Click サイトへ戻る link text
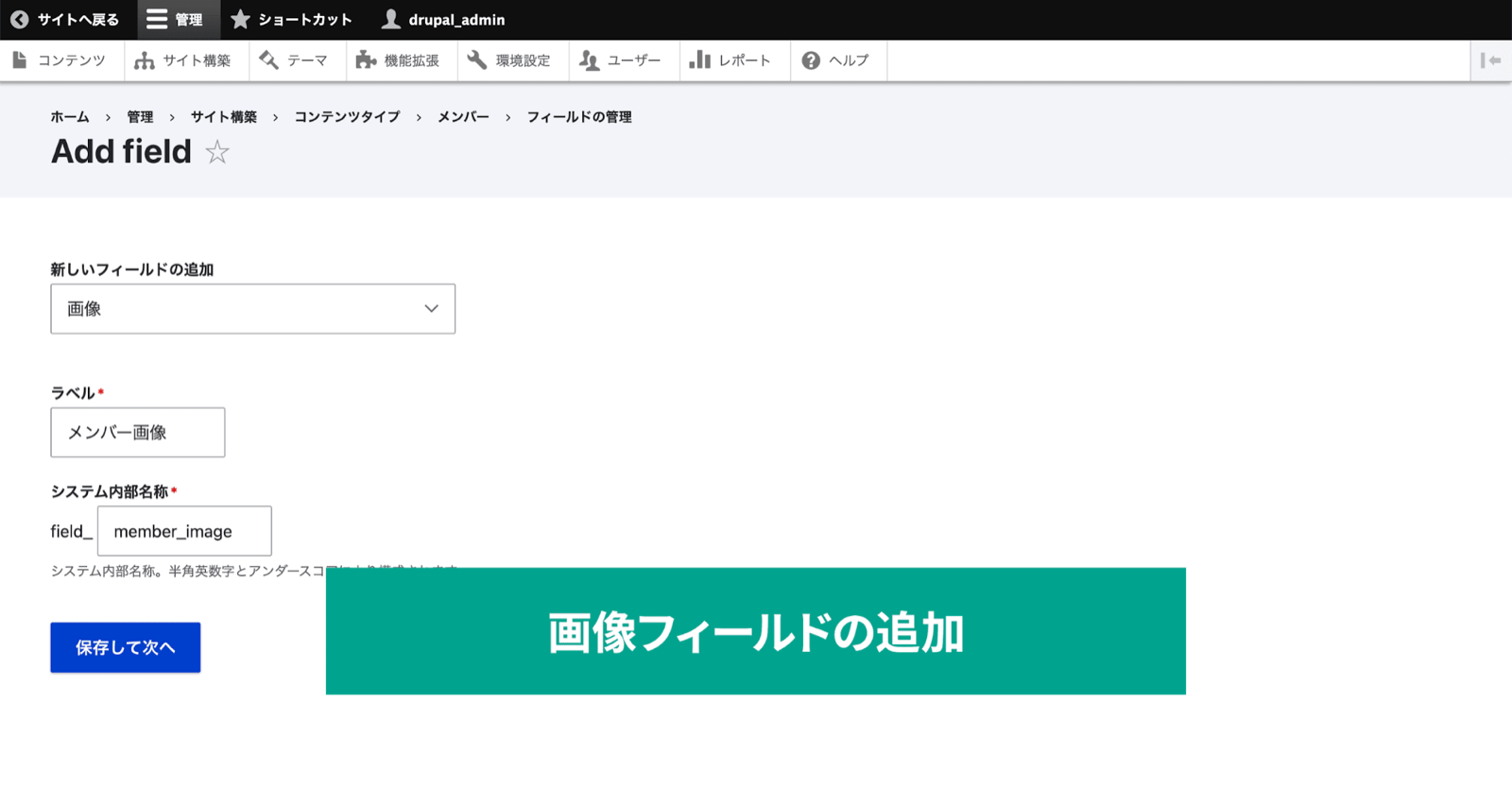 (x=78, y=20)
